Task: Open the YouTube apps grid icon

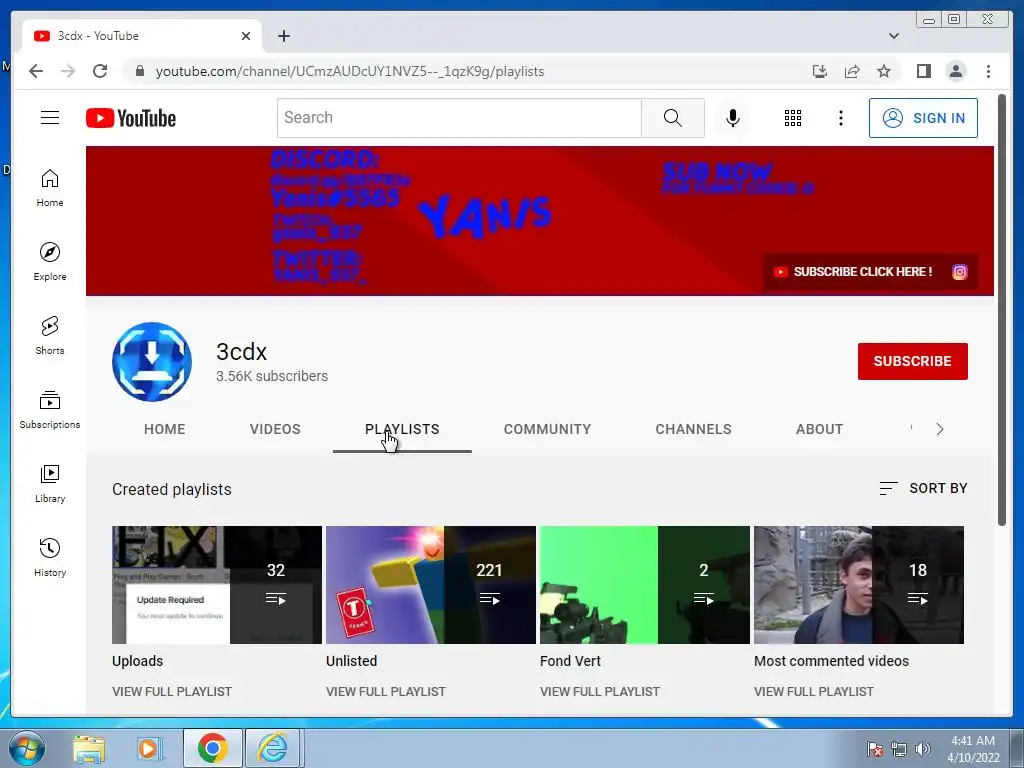Action: tap(793, 118)
